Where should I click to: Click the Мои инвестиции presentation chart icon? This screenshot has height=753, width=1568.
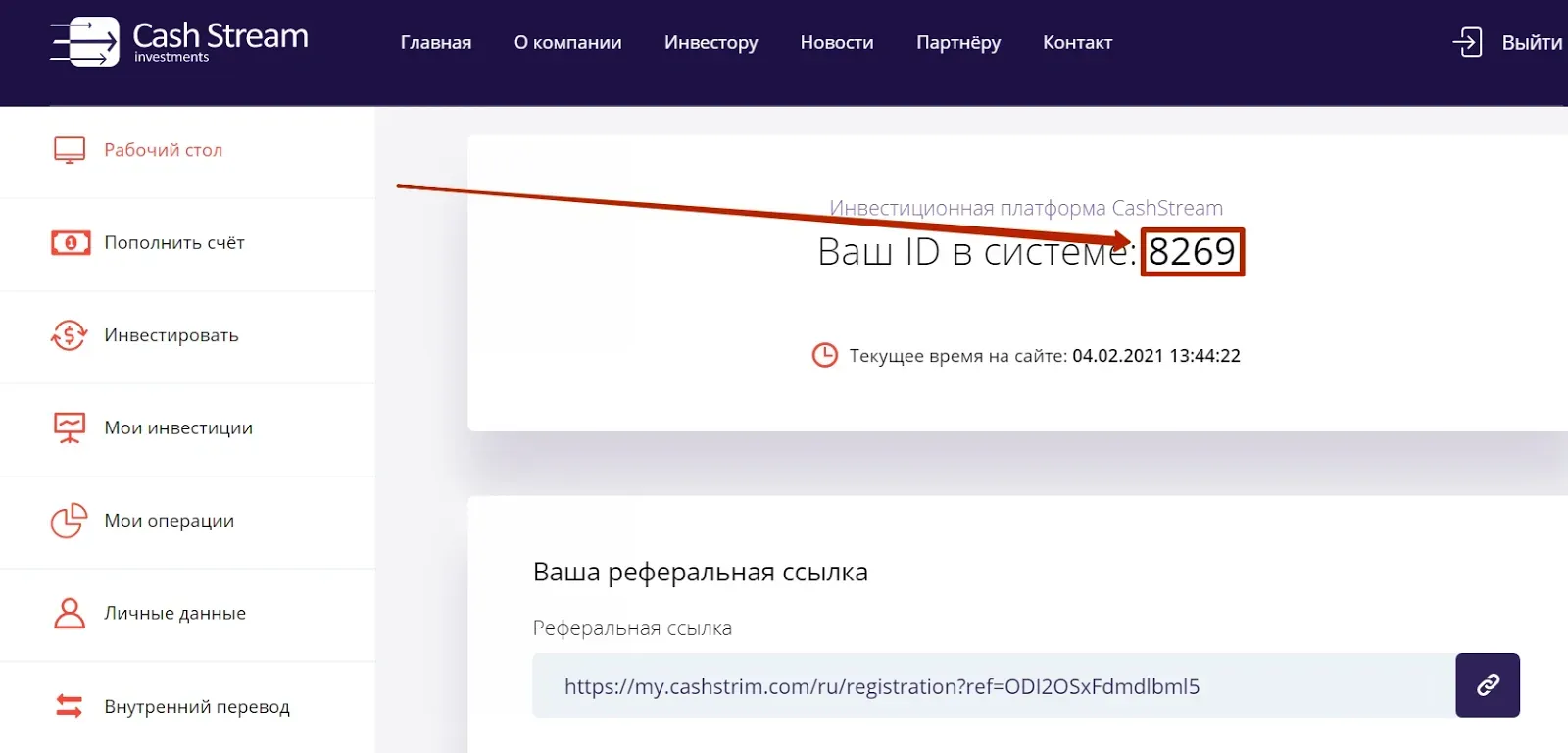tap(70, 427)
